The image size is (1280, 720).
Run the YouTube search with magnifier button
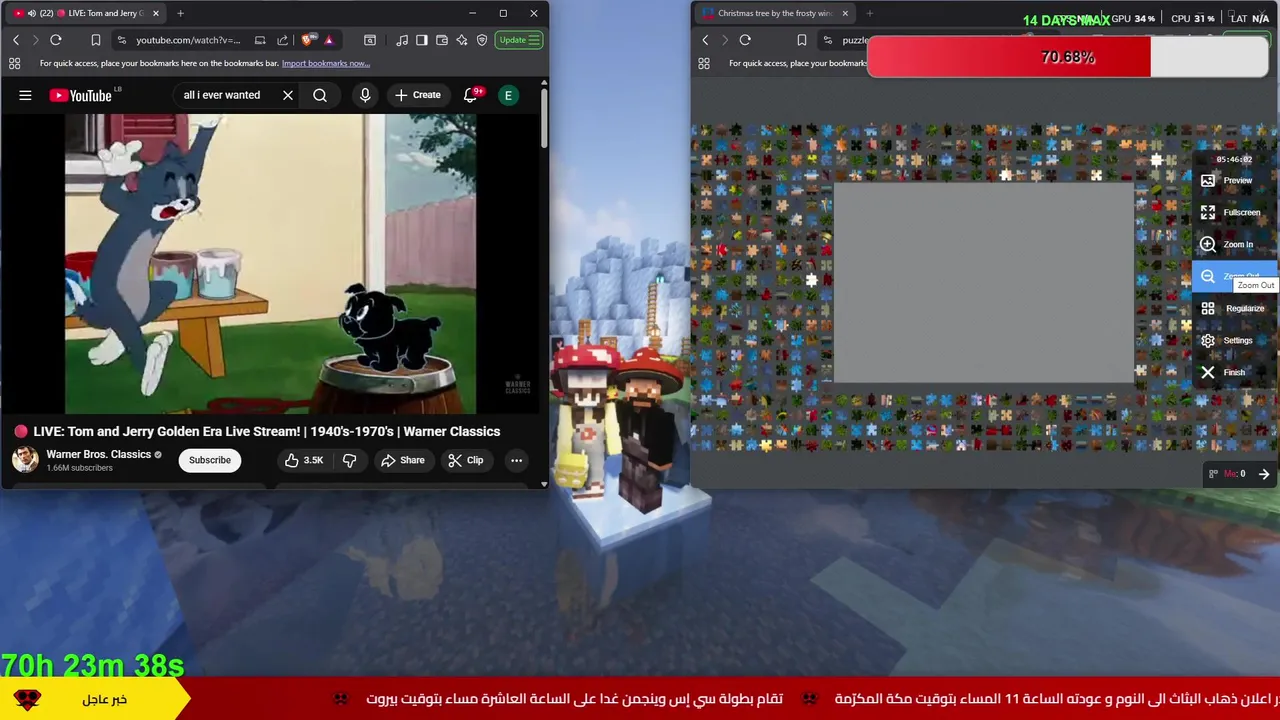[320, 95]
